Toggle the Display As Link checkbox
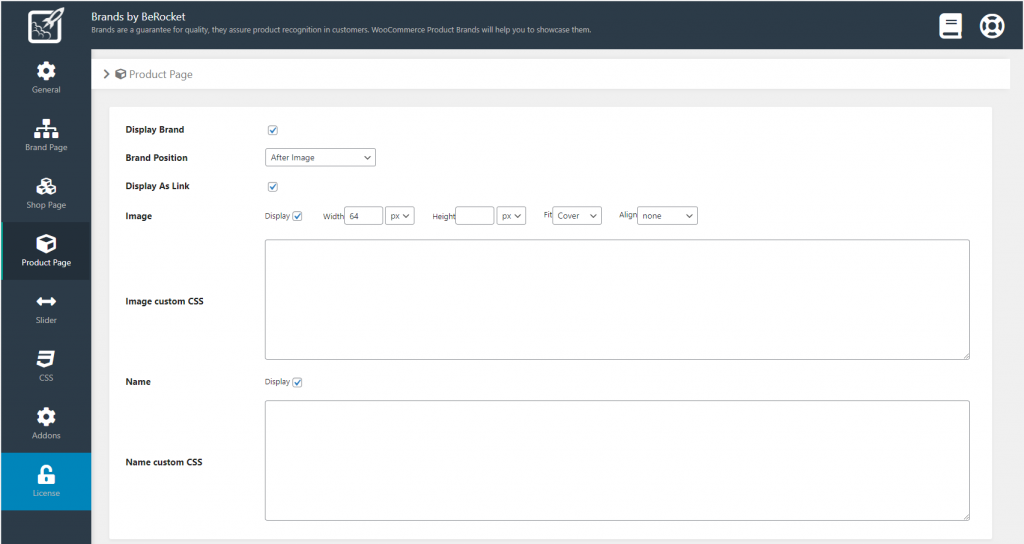Screen dimensions: 1024x544 point(272,187)
